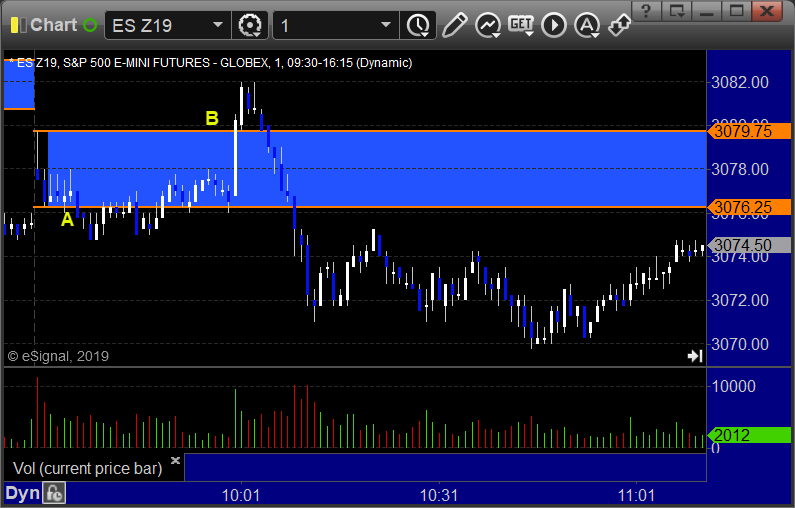Screen dimensions: 795x508
Task: Open the alerts circled-A icon
Action: [587, 25]
